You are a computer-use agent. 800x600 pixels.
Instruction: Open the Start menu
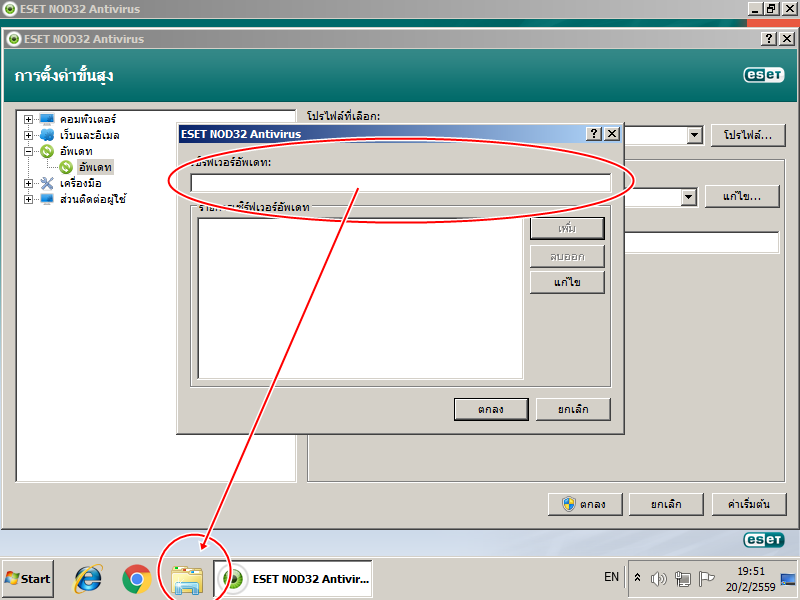click(28, 579)
